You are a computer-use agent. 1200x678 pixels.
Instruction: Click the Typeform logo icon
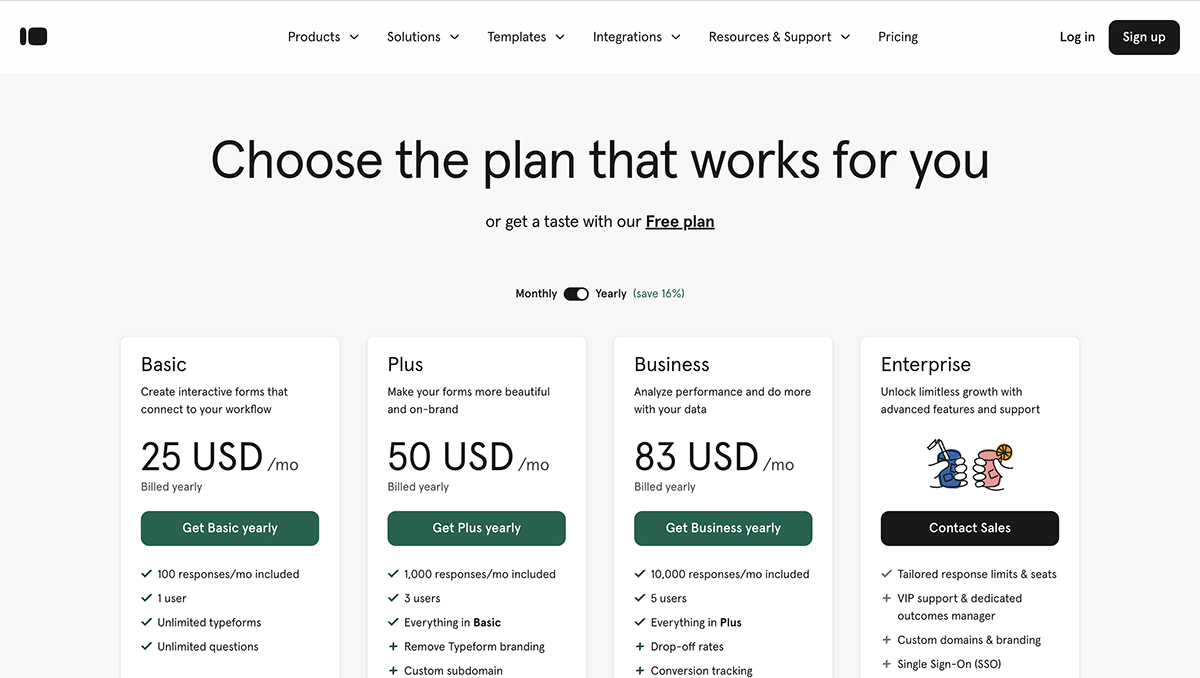[33, 37]
